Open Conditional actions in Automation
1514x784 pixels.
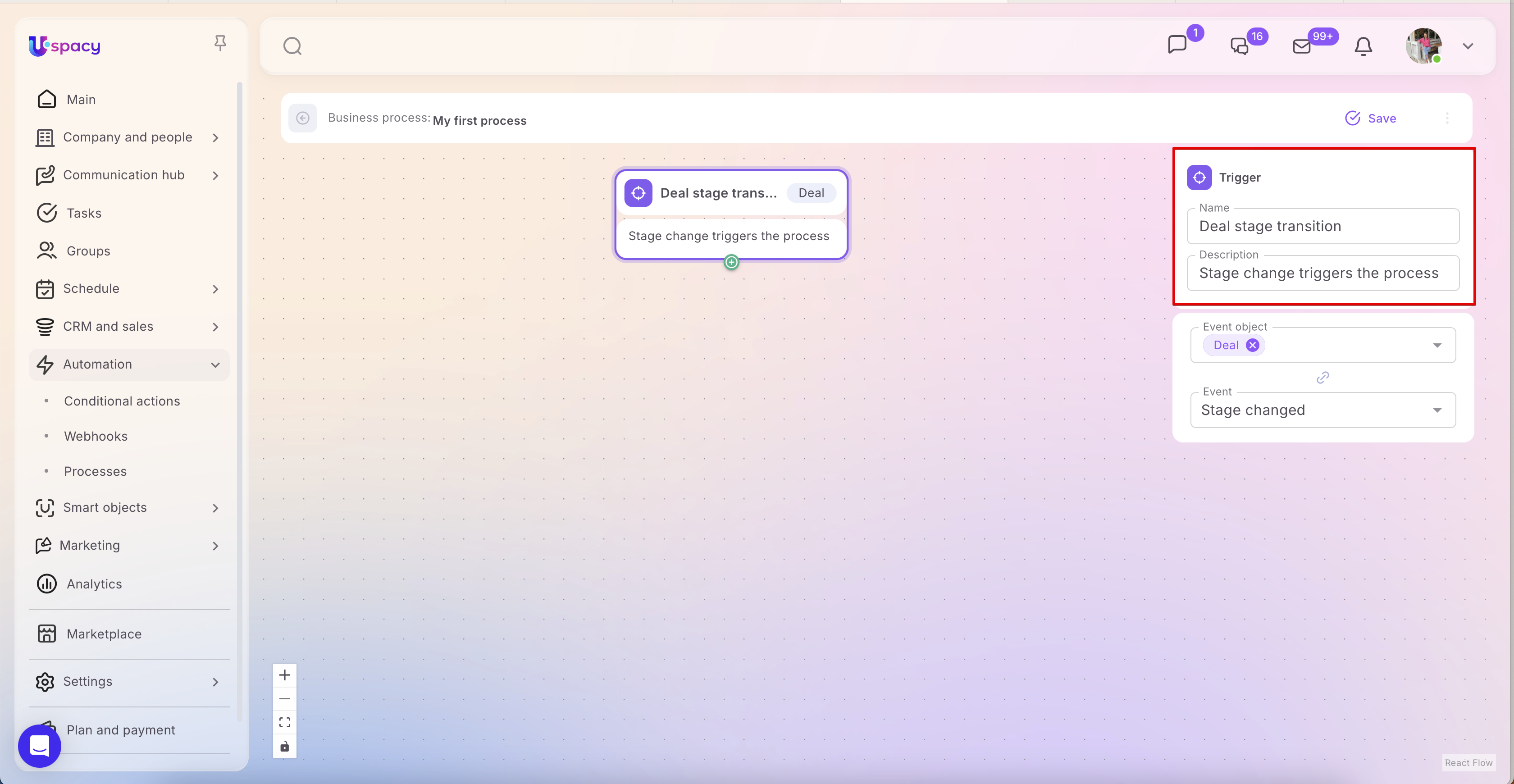pyautogui.click(x=122, y=401)
